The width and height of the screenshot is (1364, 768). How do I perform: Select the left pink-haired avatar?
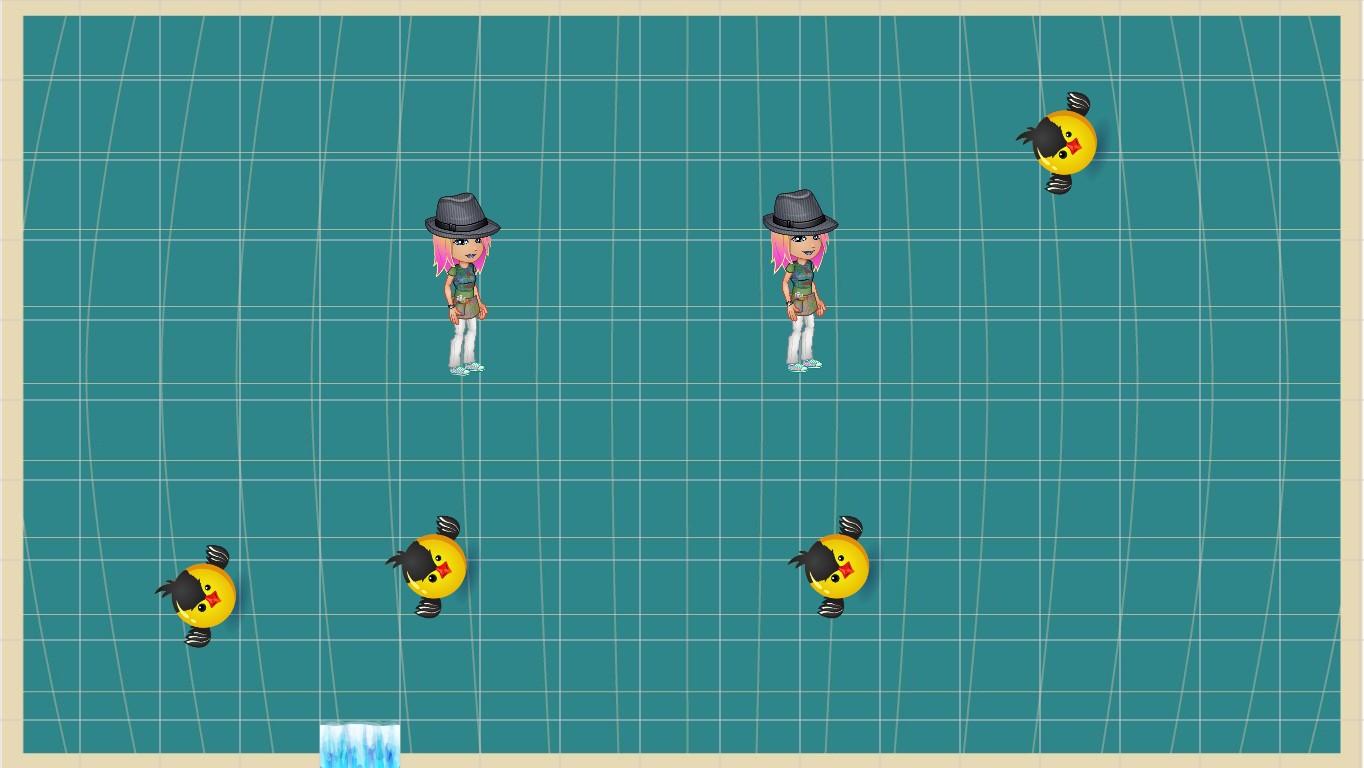[463, 290]
